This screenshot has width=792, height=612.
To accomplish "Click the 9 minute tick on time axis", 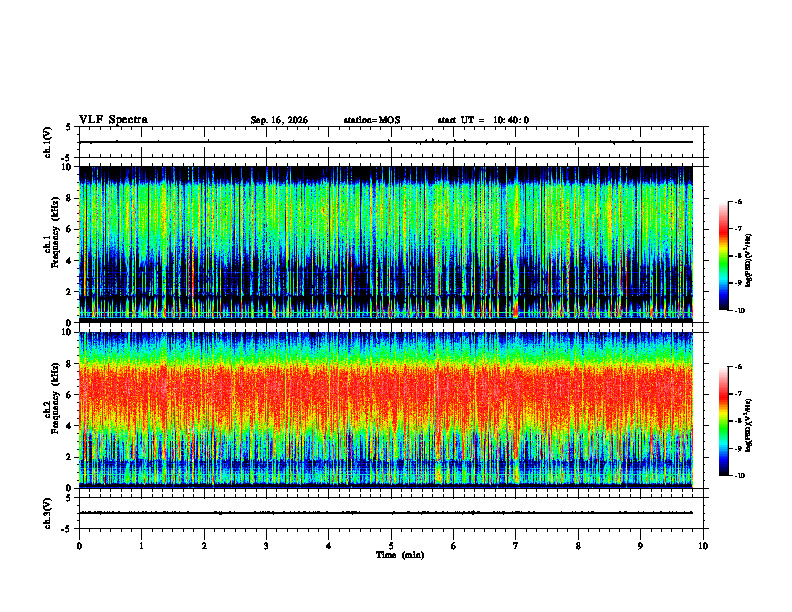I will tap(640, 546).
